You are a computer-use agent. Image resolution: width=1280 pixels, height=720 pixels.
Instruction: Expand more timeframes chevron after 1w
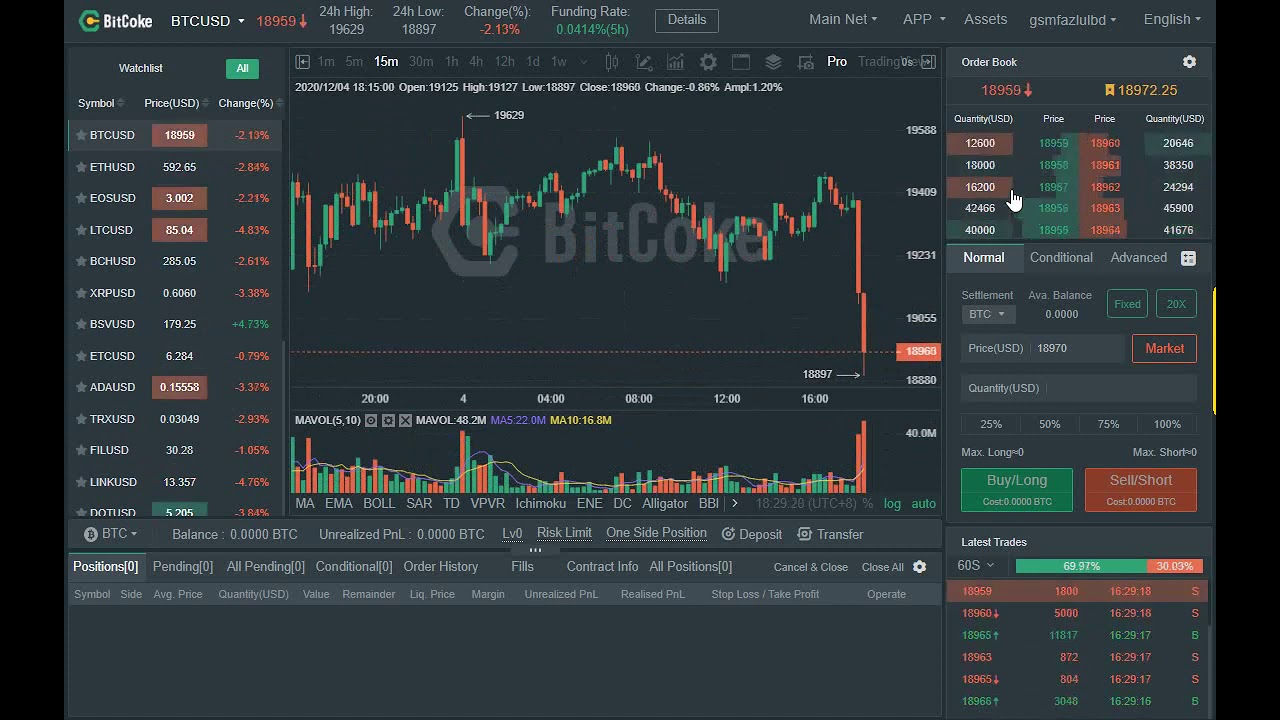pyautogui.click(x=583, y=62)
